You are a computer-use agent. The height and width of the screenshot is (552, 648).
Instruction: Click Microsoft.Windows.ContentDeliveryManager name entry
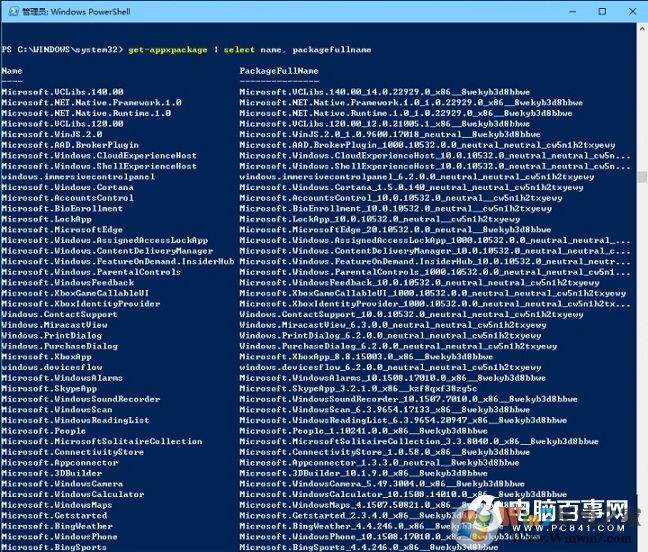pos(107,251)
